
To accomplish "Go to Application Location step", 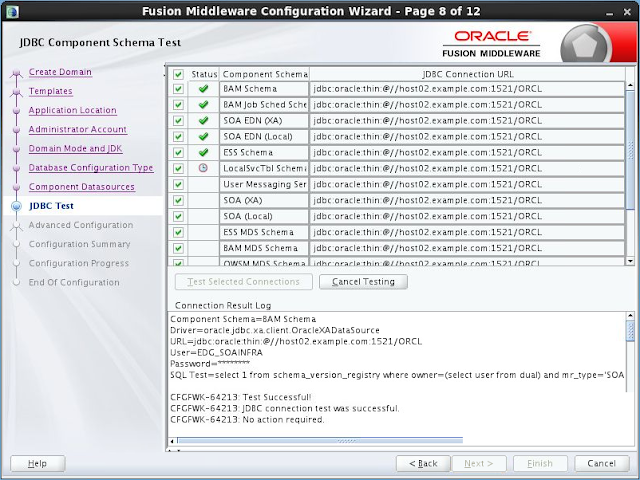I will 73,110.
